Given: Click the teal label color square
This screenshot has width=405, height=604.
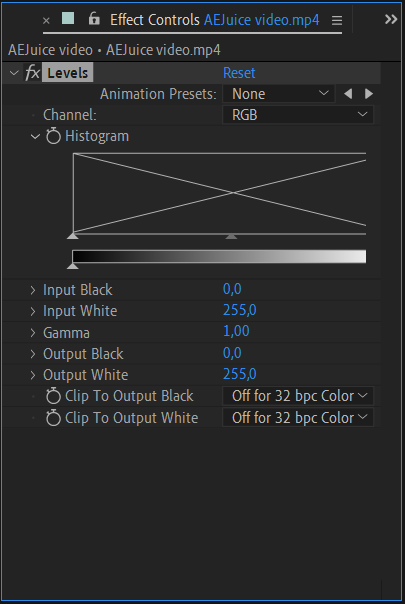Looking at the screenshot, I should (68, 18).
